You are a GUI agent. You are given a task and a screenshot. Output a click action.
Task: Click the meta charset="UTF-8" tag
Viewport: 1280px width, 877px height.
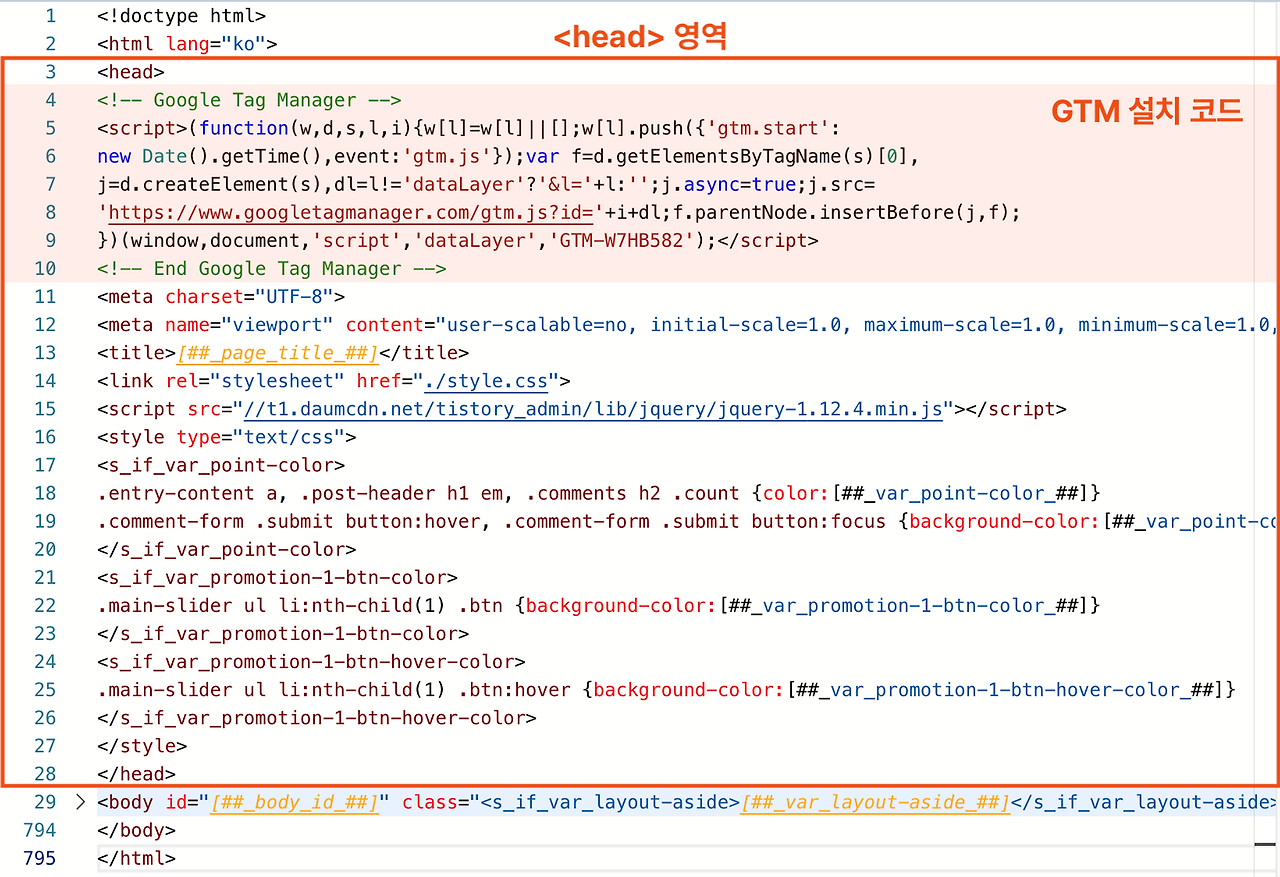coord(221,297)
